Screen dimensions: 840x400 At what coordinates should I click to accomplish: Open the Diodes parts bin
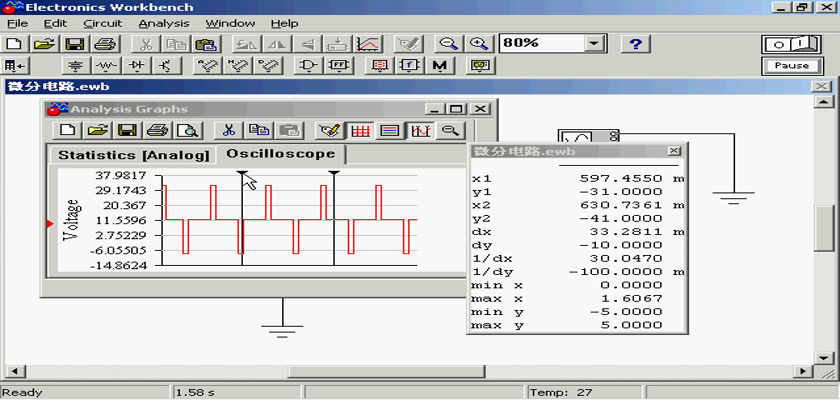click(137, 66)
